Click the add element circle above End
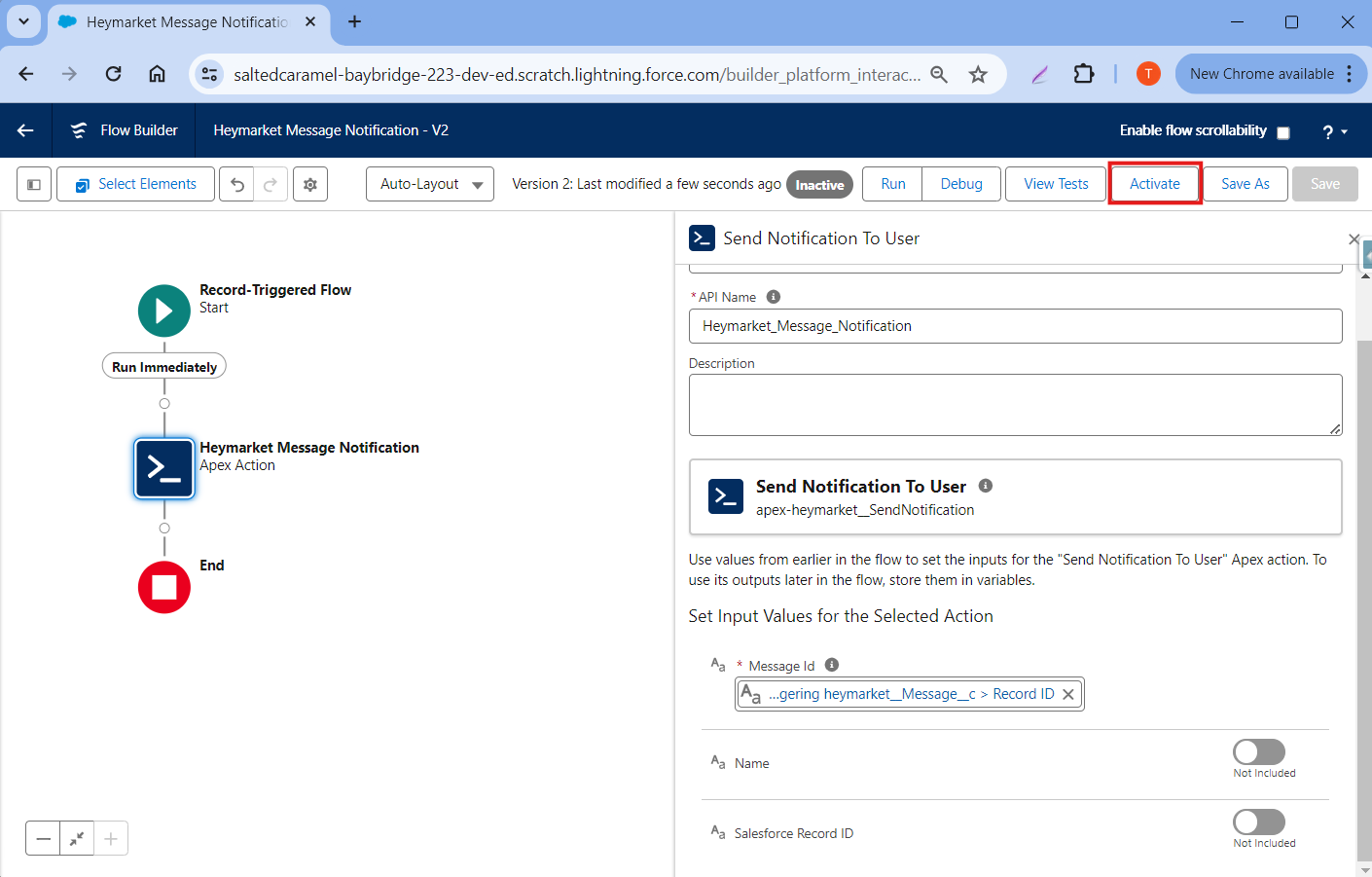The image size is (1372, 877). pyautogui.click(x=164, y=529)
